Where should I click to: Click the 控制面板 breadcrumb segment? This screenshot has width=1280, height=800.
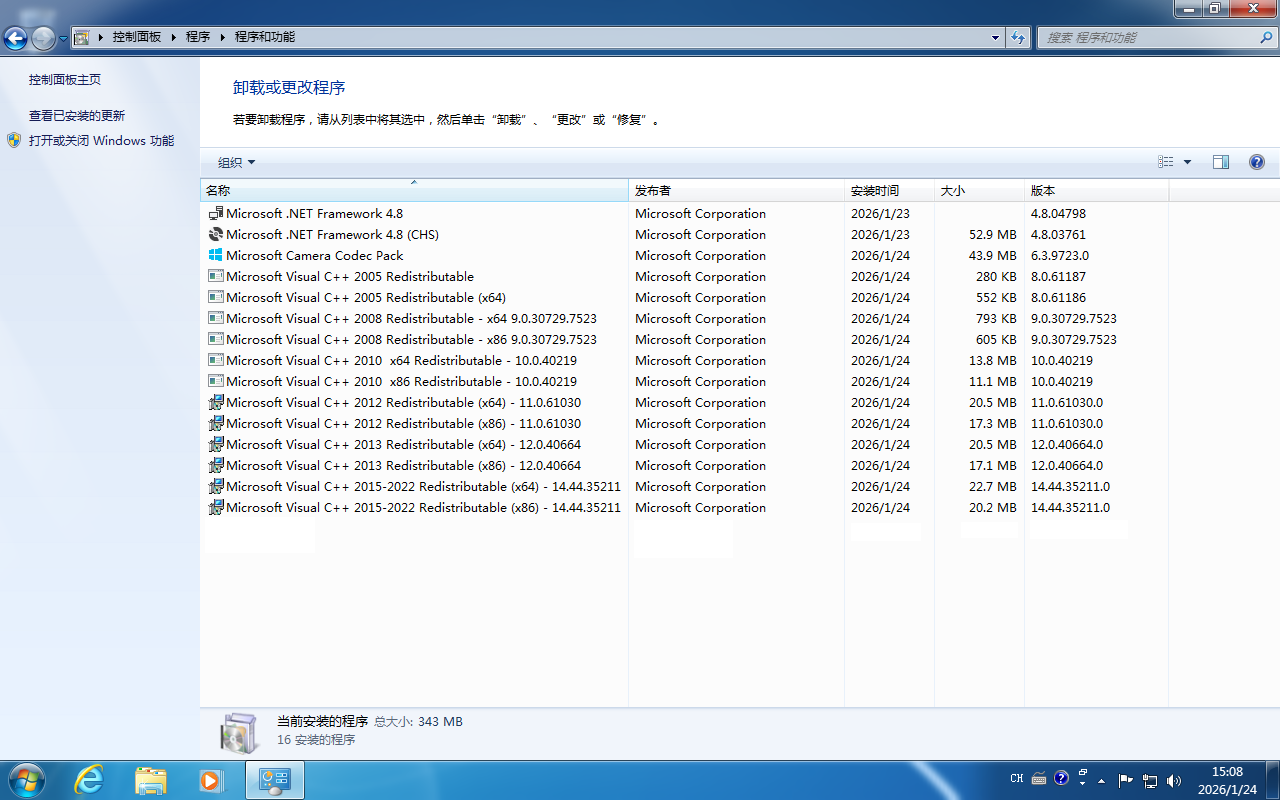(137, 37)
